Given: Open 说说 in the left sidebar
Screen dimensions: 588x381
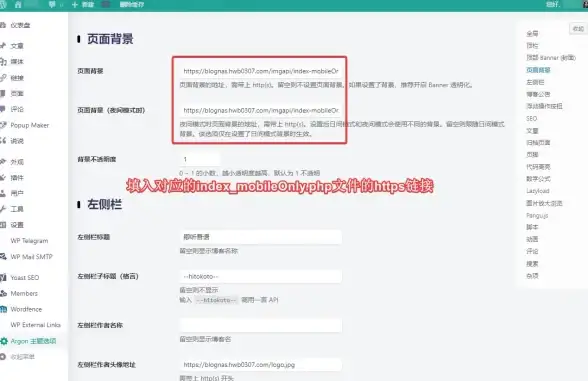Looking at the screenshot, I should (x=17, y=141).
